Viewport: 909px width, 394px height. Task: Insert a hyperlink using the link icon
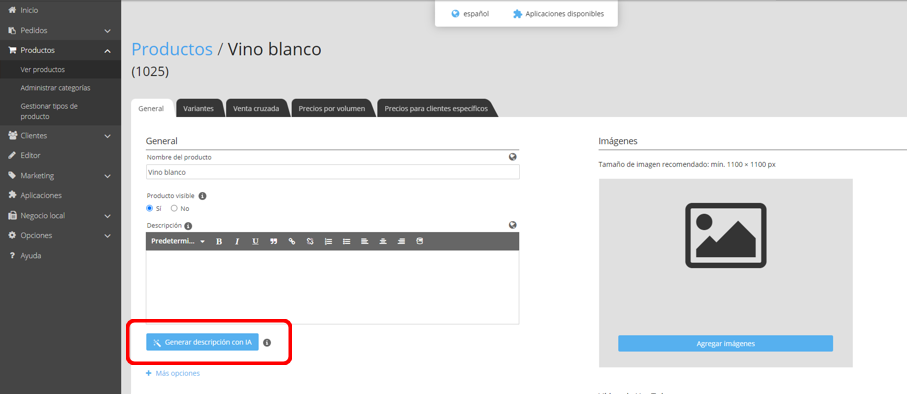292,241
